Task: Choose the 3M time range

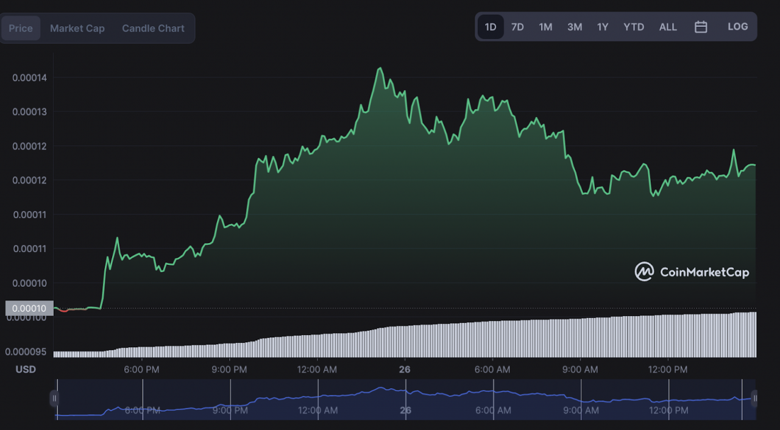Action: pos(574,27)
